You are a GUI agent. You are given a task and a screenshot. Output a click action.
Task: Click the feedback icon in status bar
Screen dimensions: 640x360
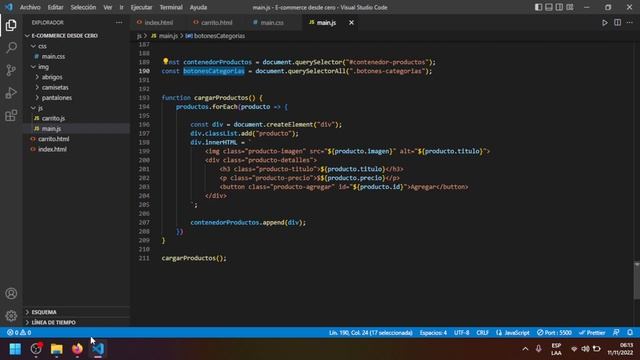coord(616,333)
